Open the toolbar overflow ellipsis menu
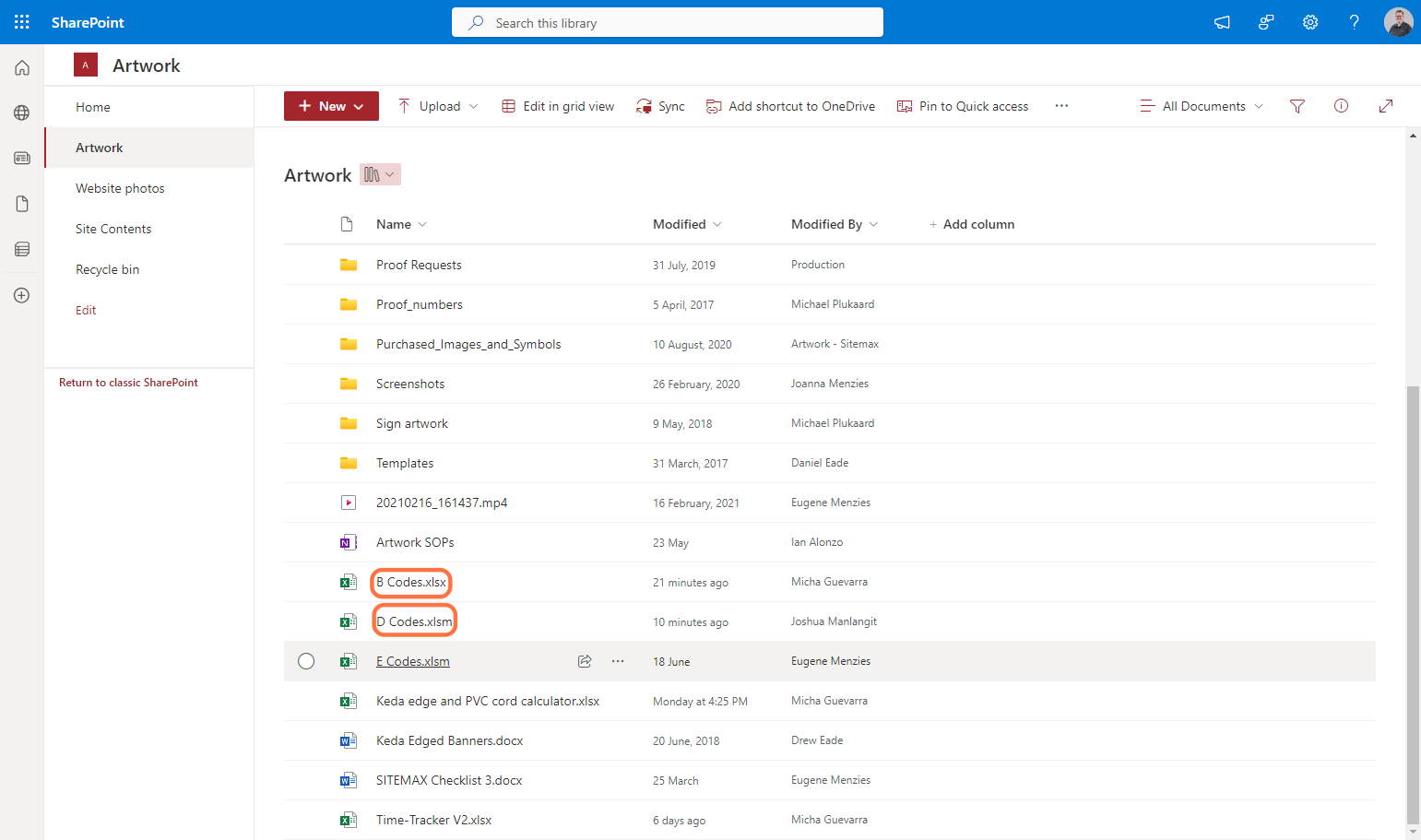This screenshot has width=1421, height=840. [1062, 106]
